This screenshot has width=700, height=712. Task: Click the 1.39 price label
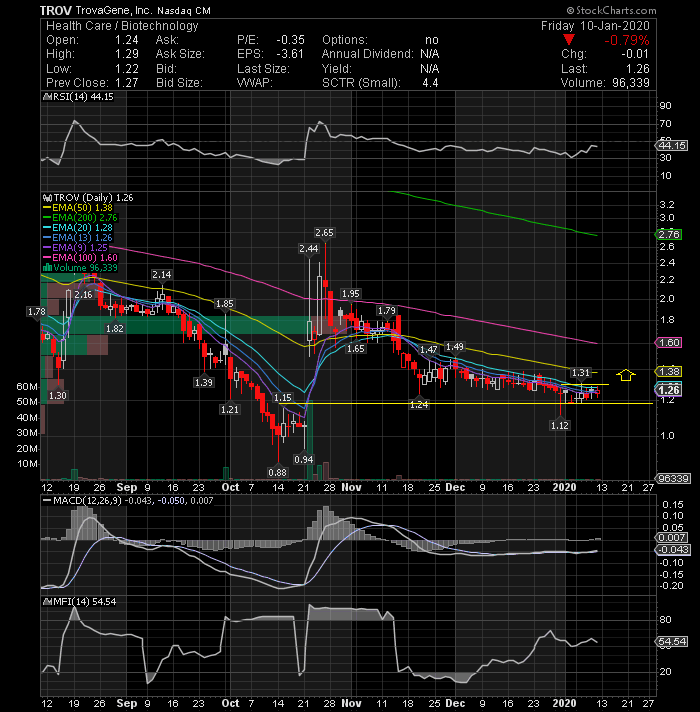(x=203, y=383)
